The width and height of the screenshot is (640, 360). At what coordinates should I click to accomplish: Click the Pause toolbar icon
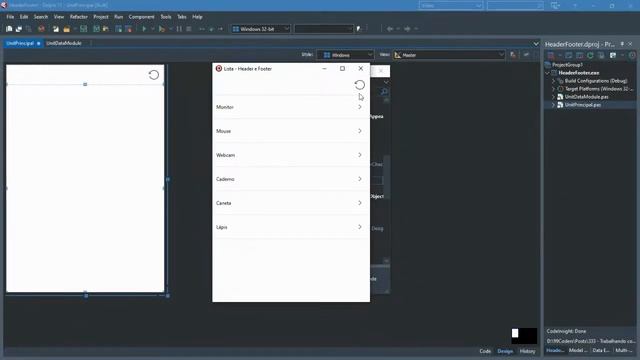[179, 29]
